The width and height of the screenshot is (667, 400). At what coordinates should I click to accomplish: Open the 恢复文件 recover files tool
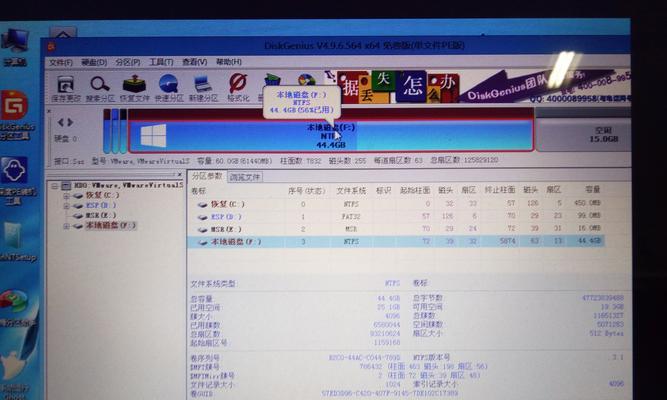point(134,88)
